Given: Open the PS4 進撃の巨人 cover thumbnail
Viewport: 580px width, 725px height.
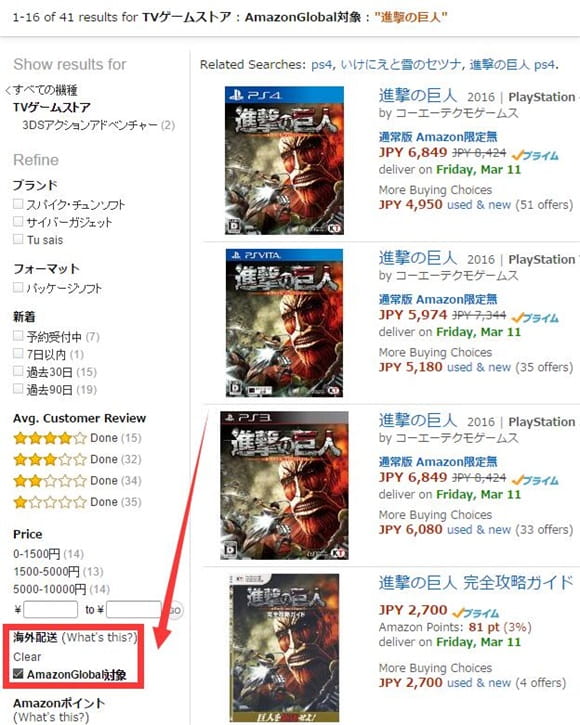Looking at the screenshot, I should coord(284,160).
